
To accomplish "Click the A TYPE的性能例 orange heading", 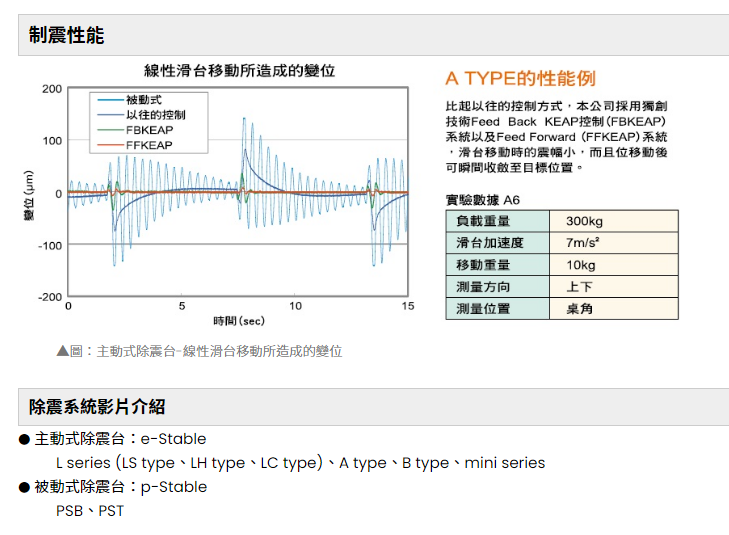I will (520, 78).
